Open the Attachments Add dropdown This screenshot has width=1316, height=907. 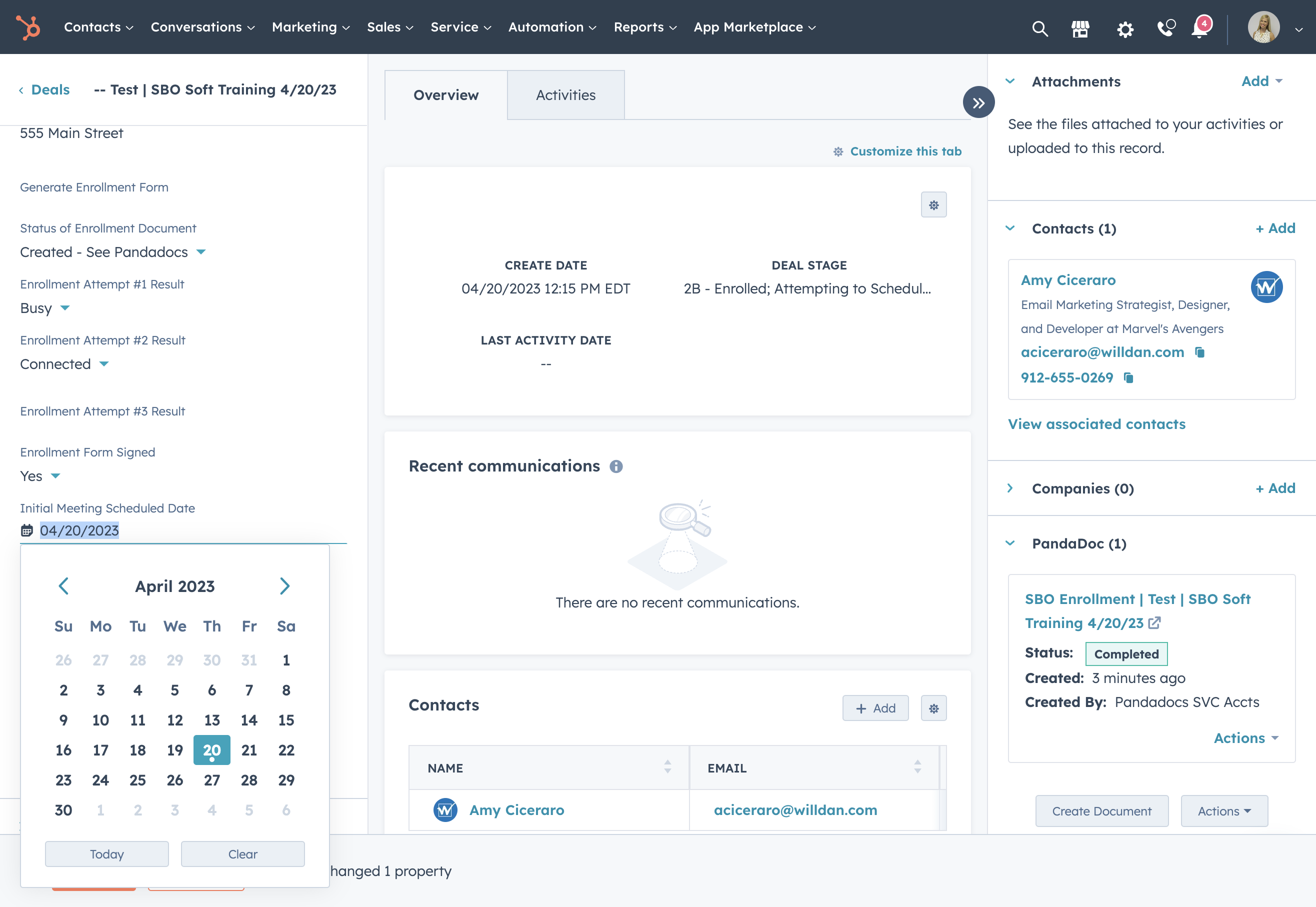click(x=1261, y=81)
